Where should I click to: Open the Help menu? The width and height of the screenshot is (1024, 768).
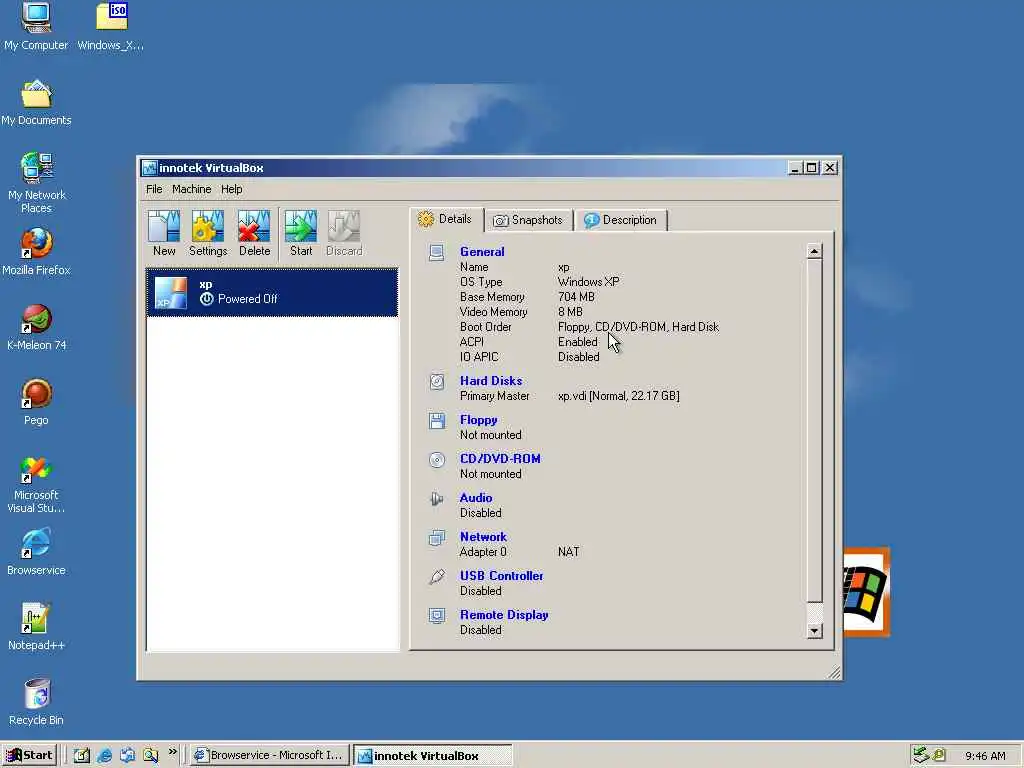point(231,189)
